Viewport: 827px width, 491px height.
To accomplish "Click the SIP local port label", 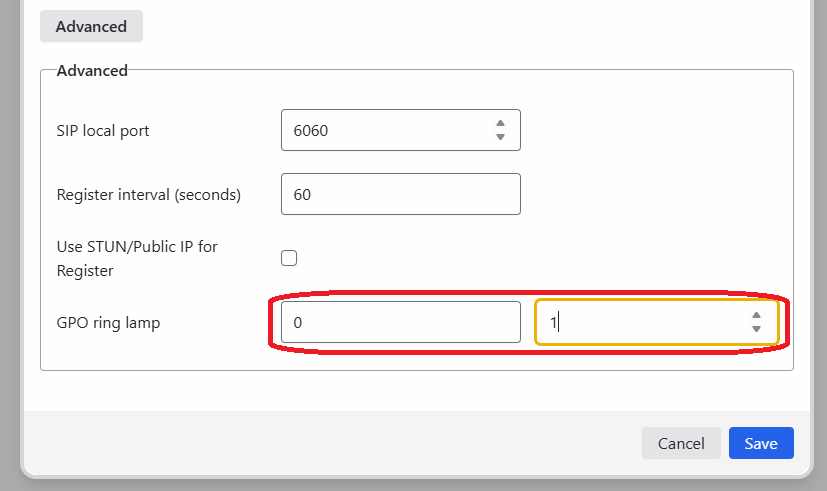I will pos(103,130).
